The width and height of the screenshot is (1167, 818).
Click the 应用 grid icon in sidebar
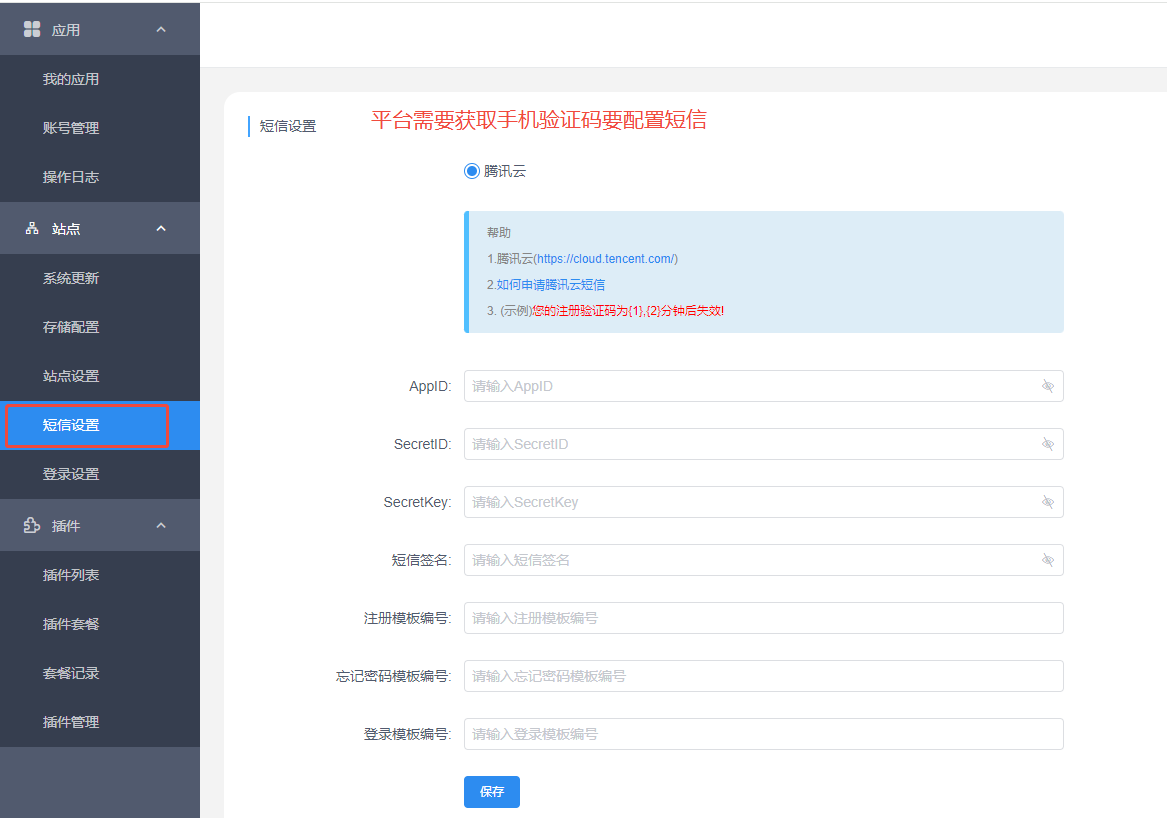click(32, 29)
